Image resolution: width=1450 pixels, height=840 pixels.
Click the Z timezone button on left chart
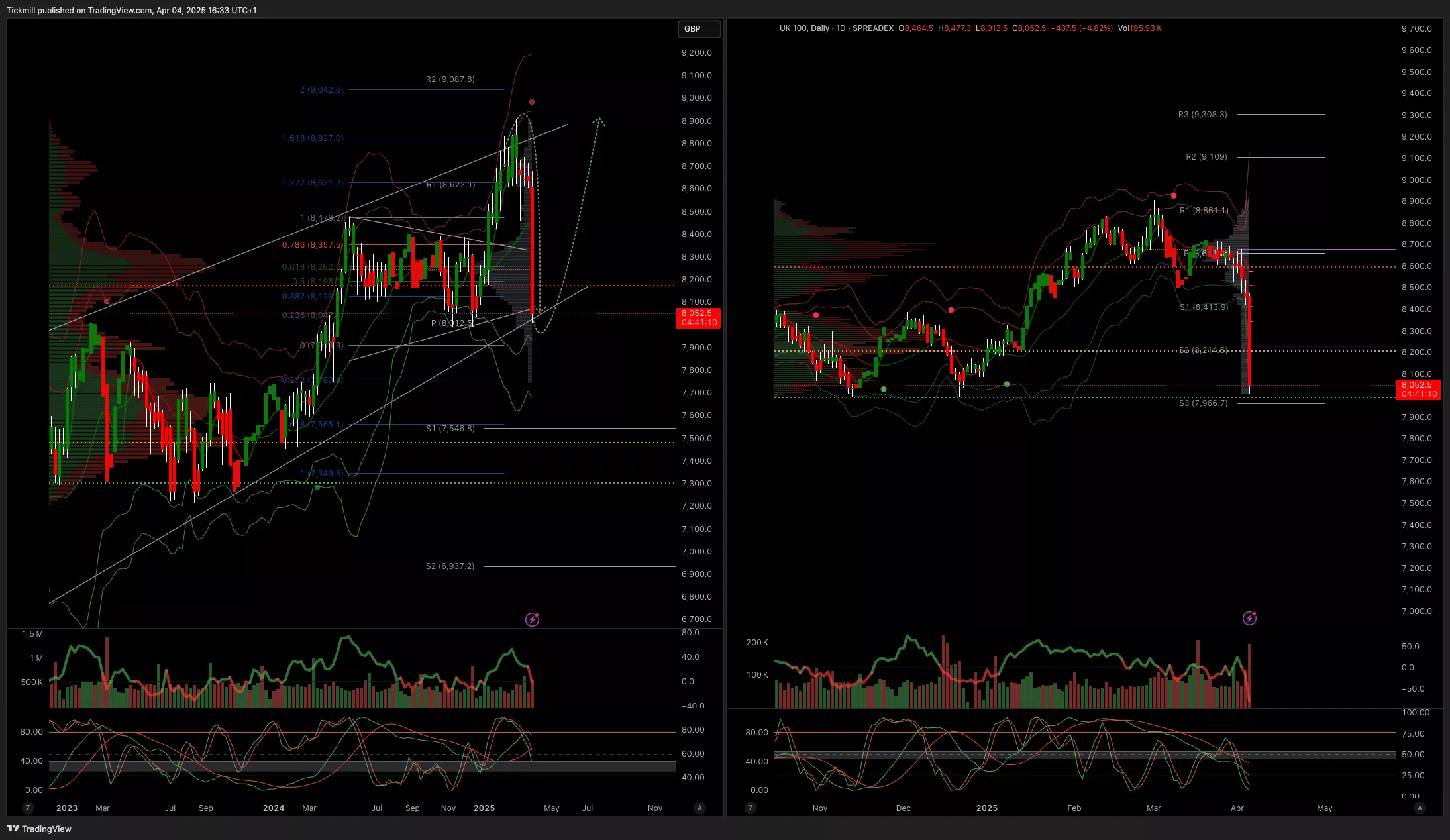point(28,808)
